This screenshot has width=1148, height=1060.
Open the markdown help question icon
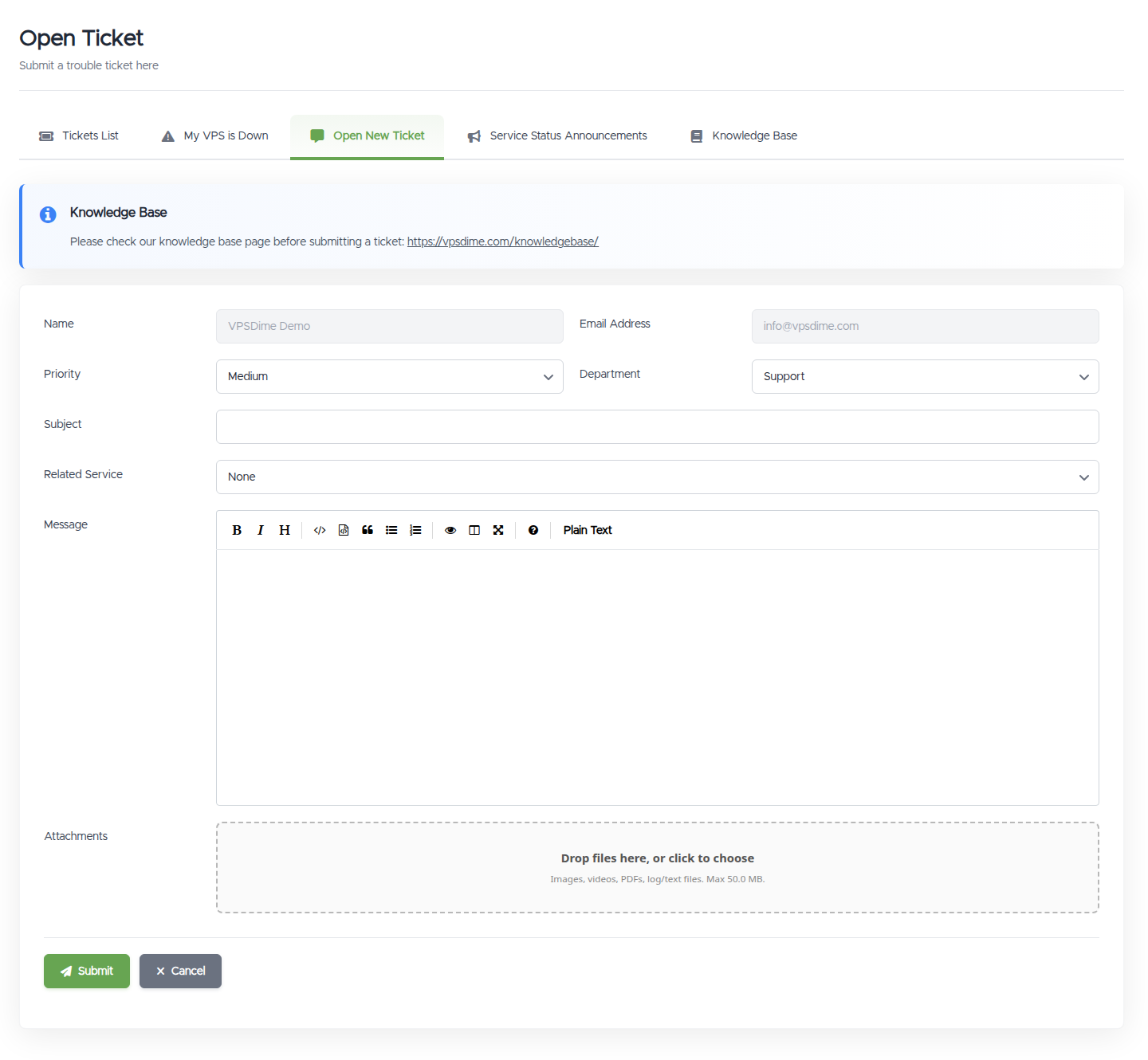click(533, 530)
